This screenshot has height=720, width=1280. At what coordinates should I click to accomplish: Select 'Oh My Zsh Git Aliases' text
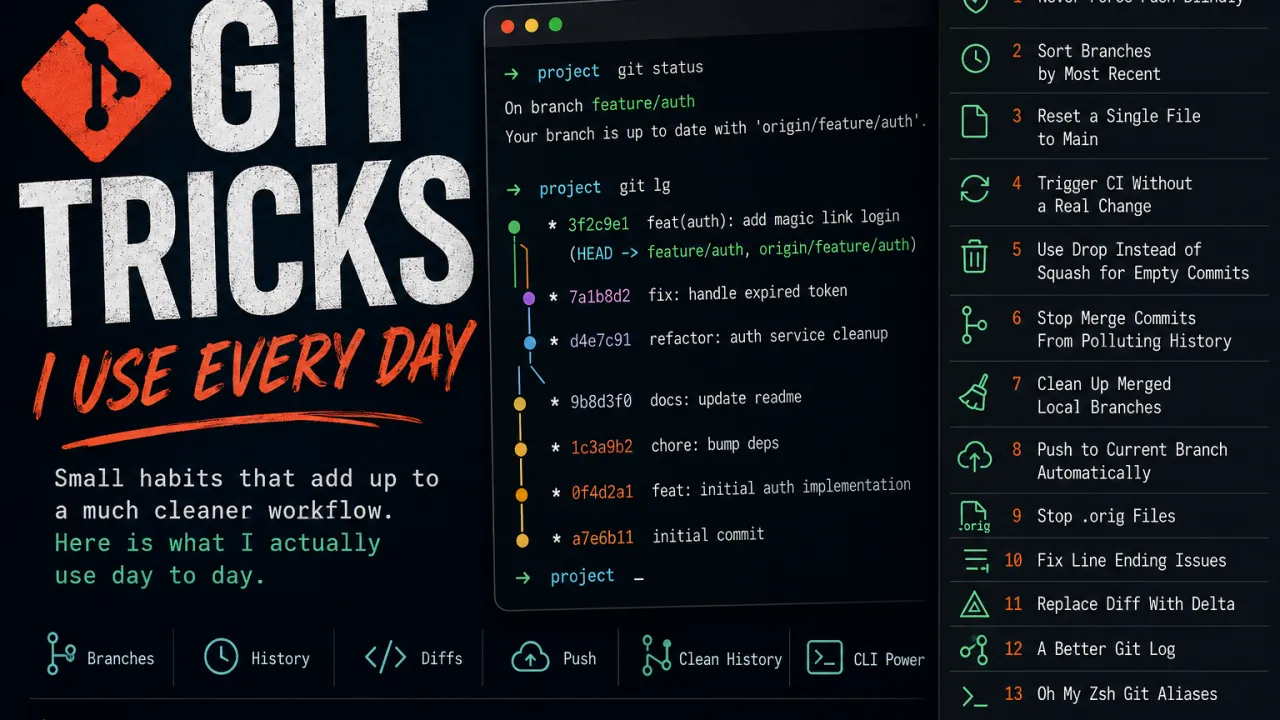pos(1127,694)
